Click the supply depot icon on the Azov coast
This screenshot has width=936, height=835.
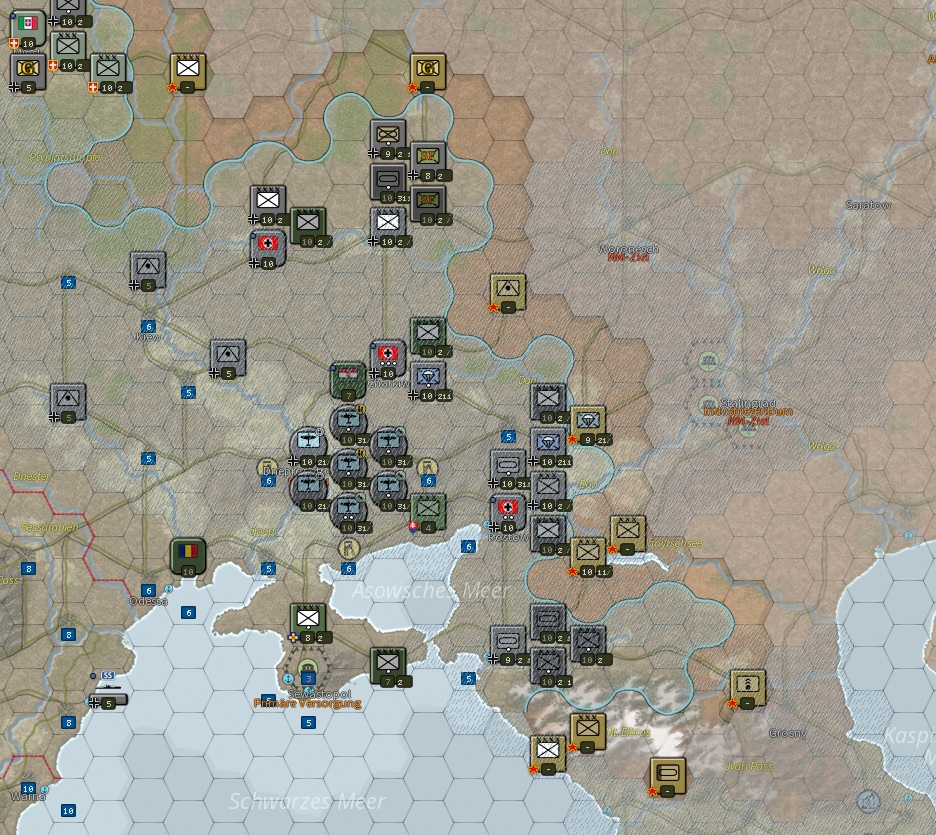[x=349, y=548]
